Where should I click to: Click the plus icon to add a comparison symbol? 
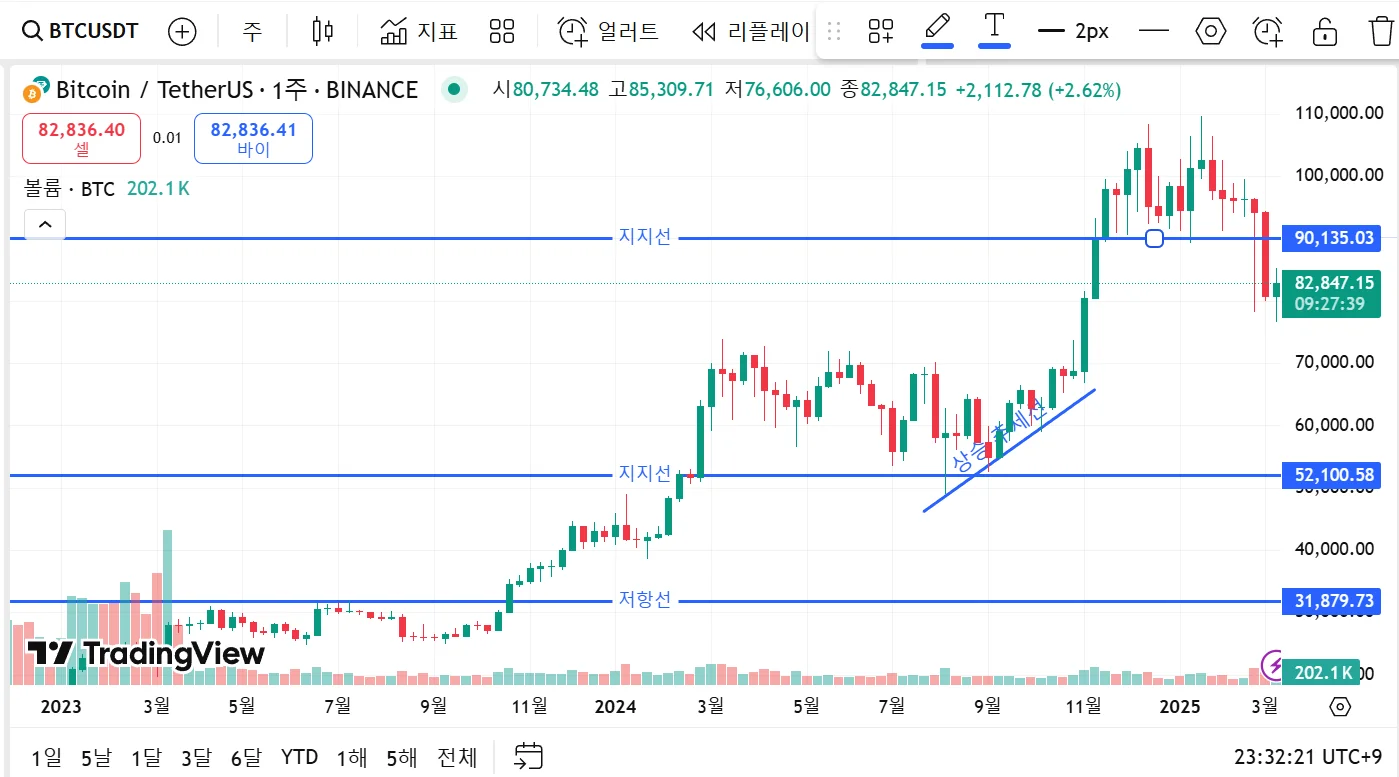point(182,31)
